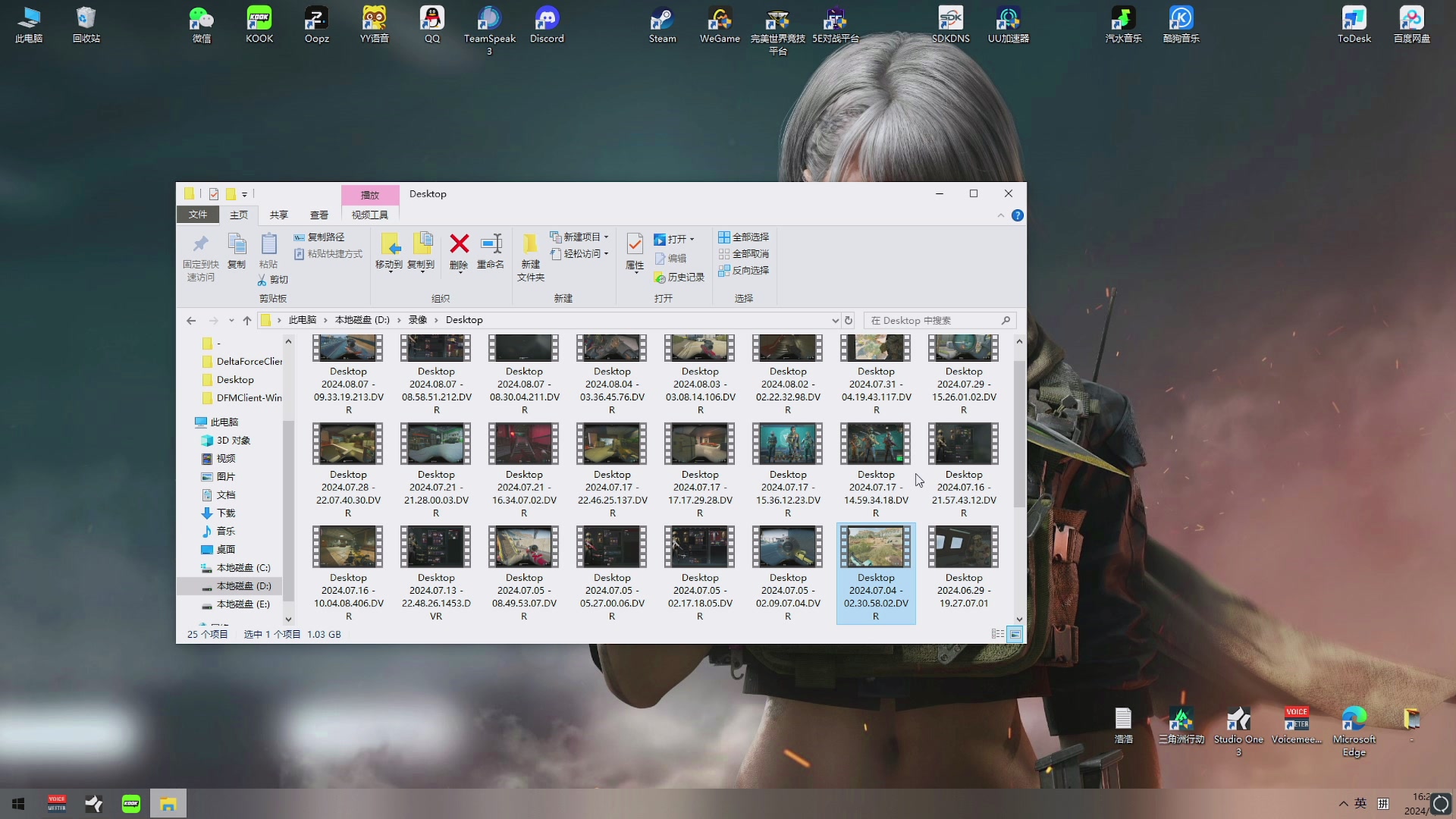This screenshot has width=1456, height=819.
Task: Switch to large icons view in status bar
Action: click(1015, 634)
